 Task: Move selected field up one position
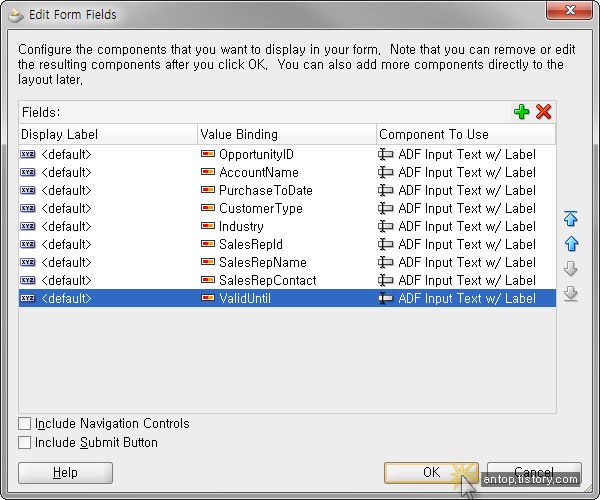point(571,244)
